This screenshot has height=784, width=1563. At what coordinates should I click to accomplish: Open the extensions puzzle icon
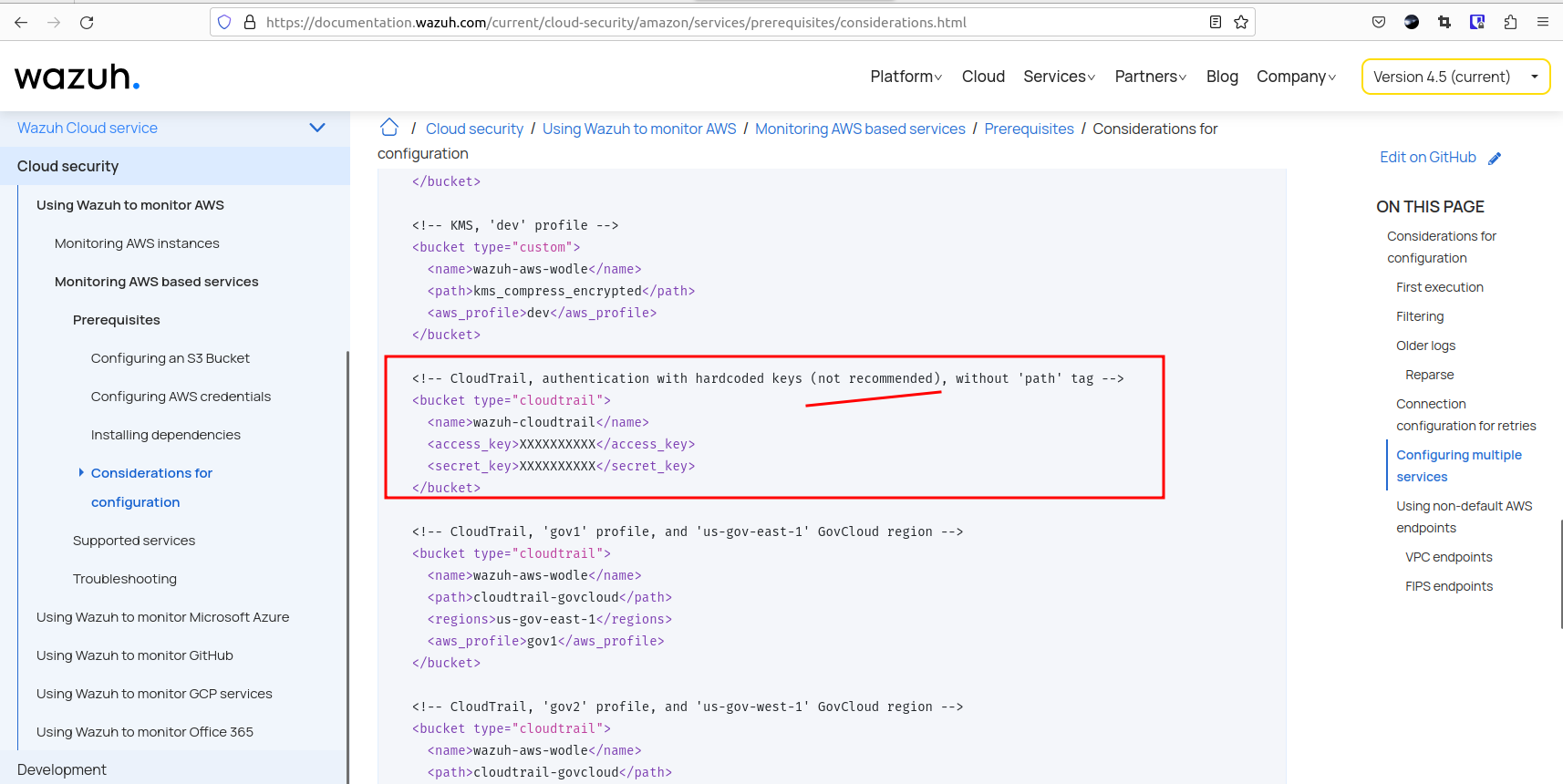point(1510,22)
